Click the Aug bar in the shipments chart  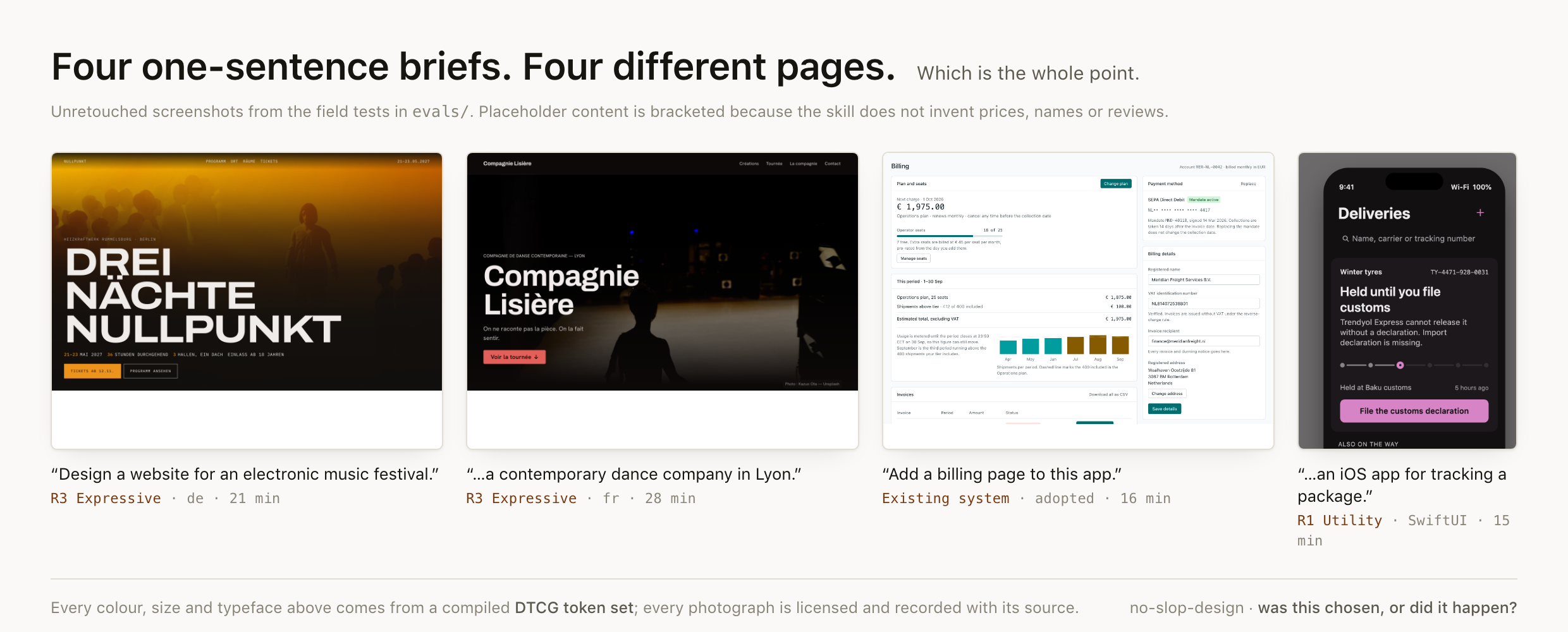1098,344
